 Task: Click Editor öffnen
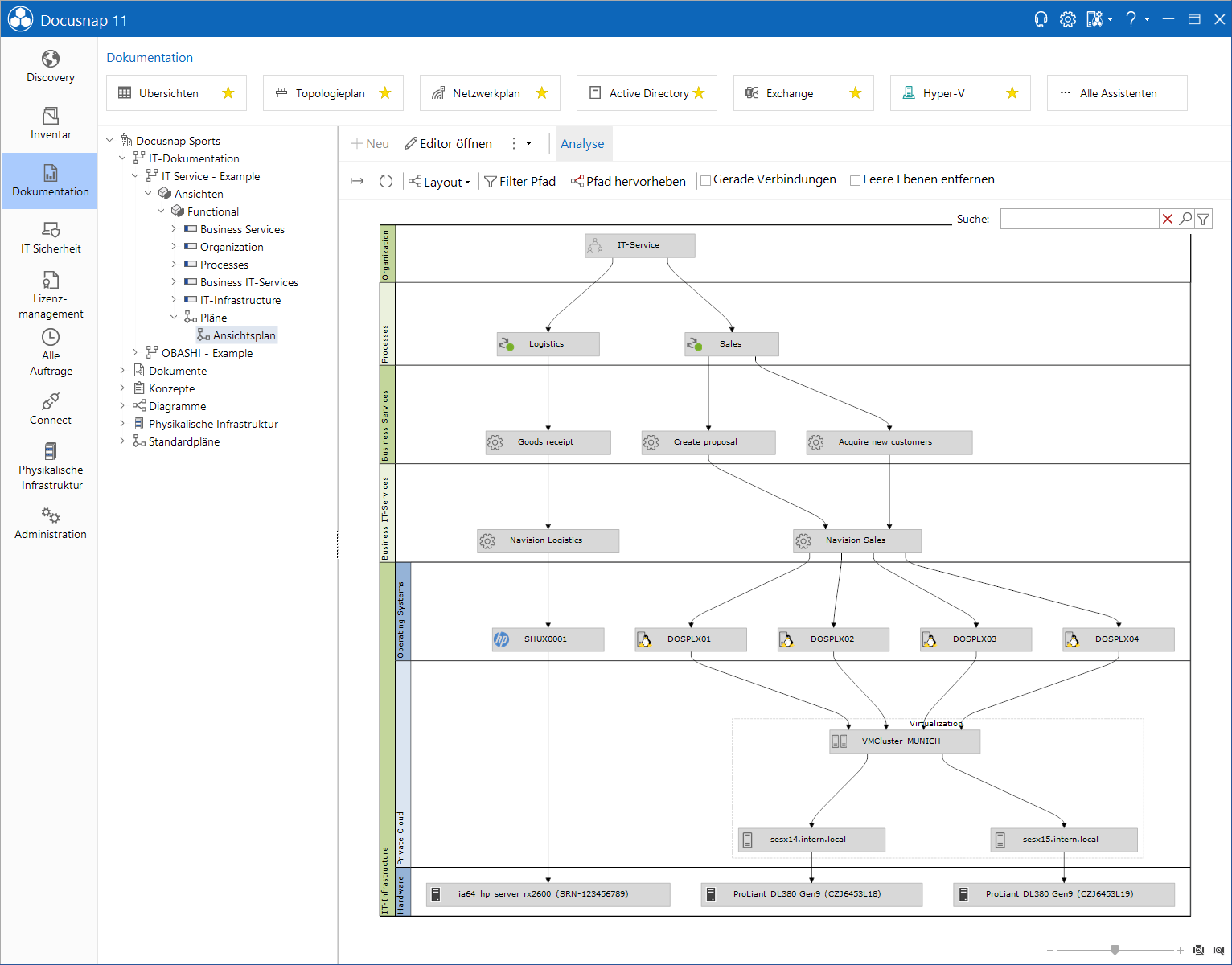click(x=448, y=143)
